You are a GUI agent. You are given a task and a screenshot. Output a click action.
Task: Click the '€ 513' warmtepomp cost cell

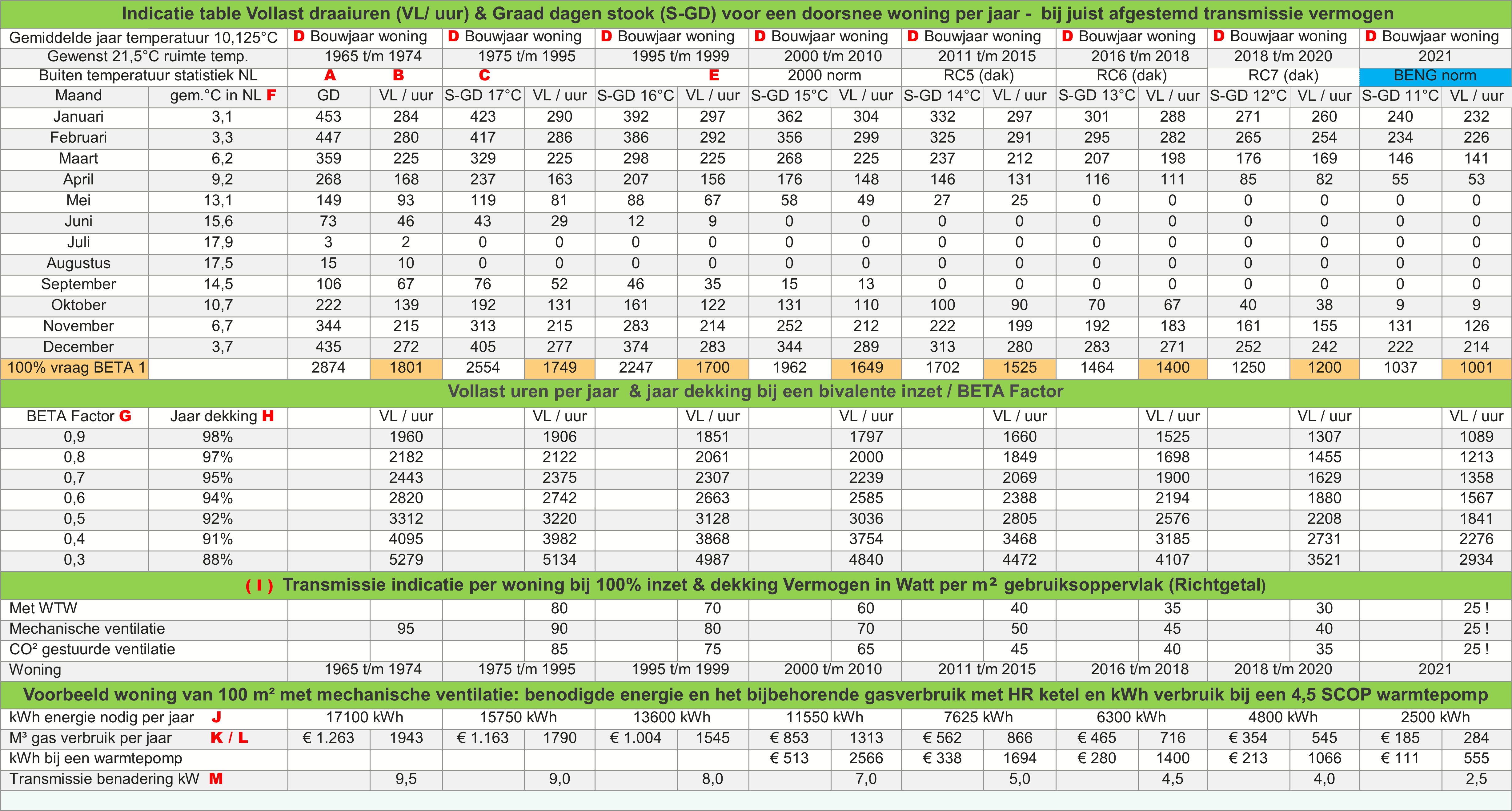pyautogui.click(x=790, y=759)
